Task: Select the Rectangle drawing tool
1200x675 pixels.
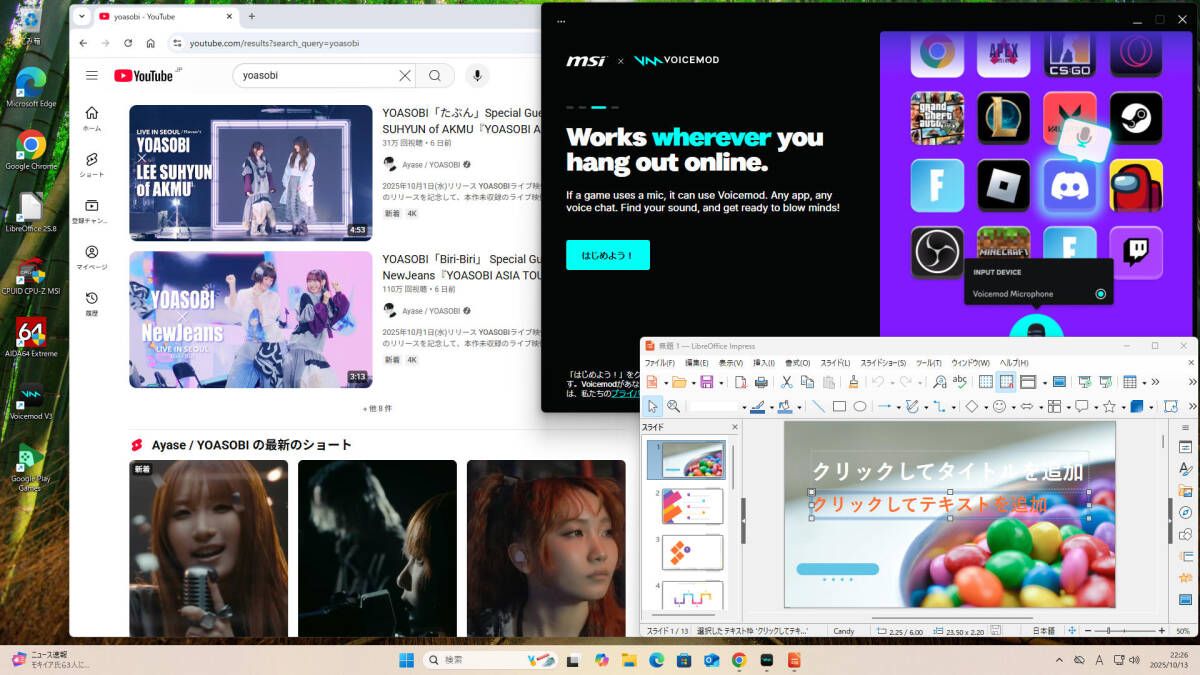Action: 839,406
